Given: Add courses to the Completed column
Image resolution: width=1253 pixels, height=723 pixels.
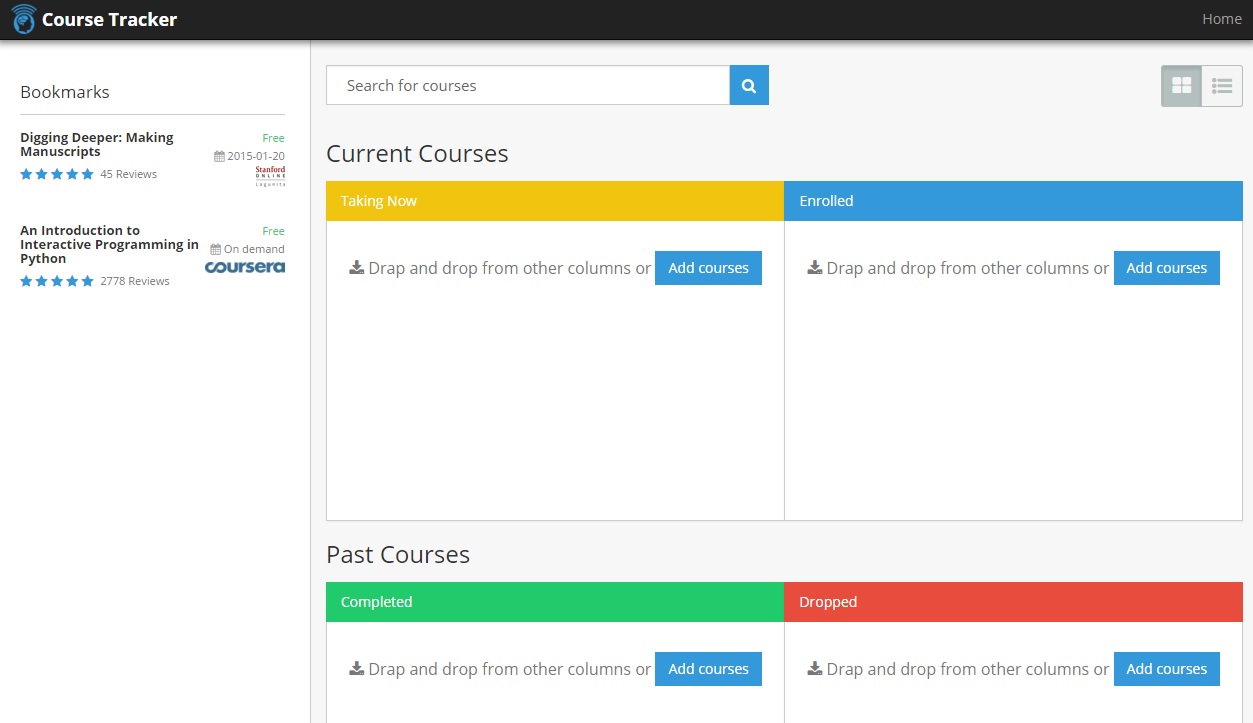Looking at the screenshot, I should click(x=708, y=669).
